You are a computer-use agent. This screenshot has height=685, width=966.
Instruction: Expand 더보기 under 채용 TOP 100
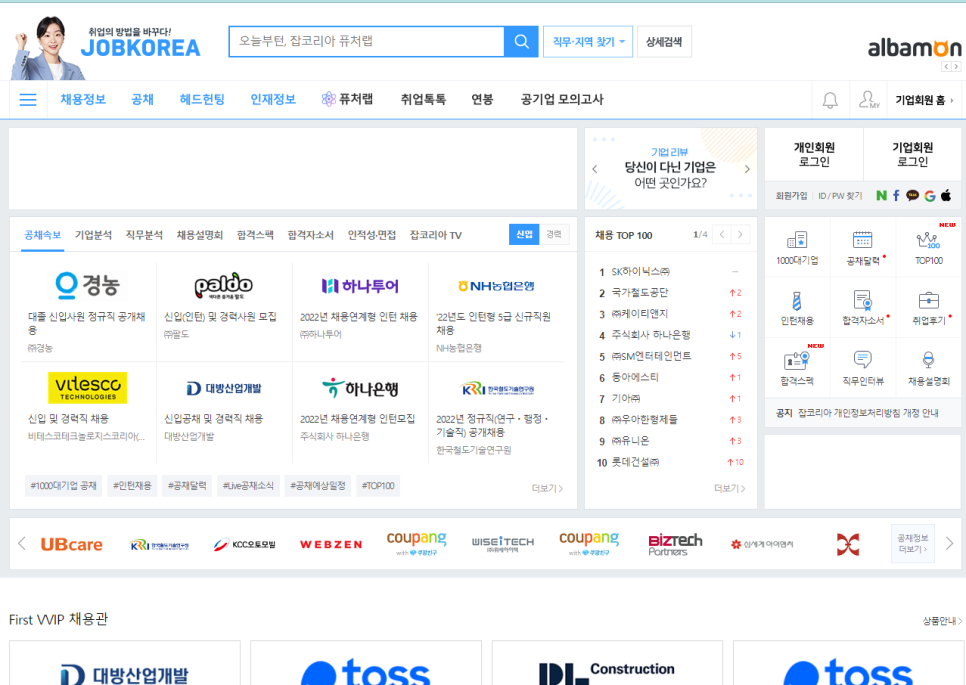tap(729, 488)
